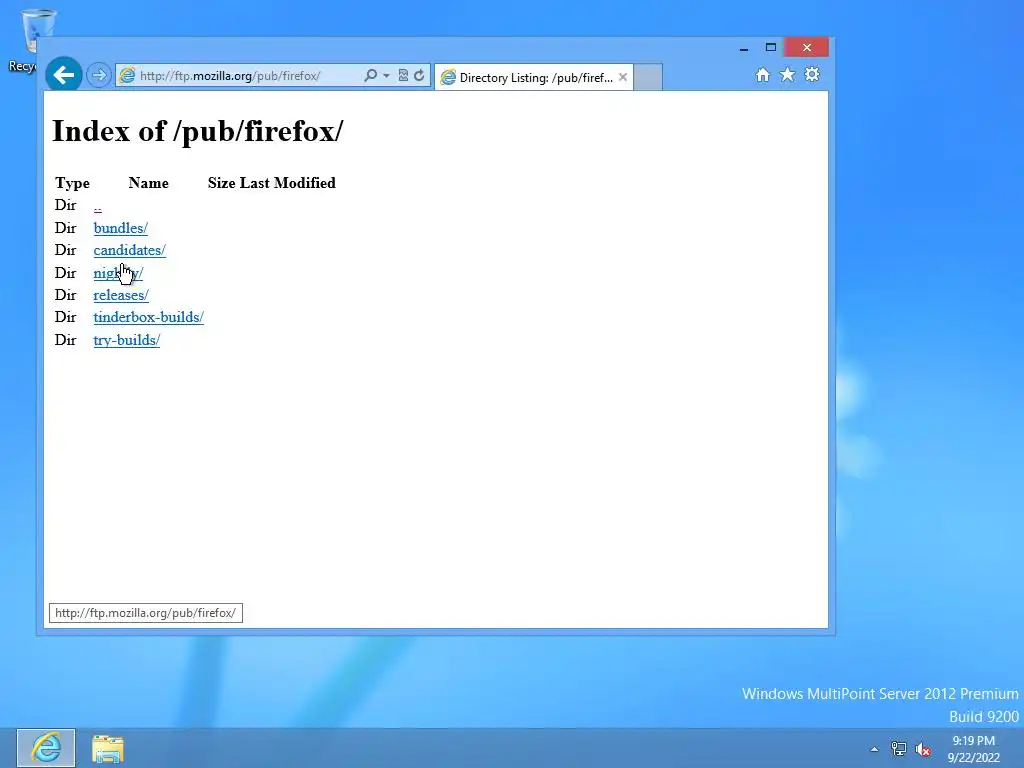
Task: Select the Recycle Bin desktop icon
Action: click(29, 39)
